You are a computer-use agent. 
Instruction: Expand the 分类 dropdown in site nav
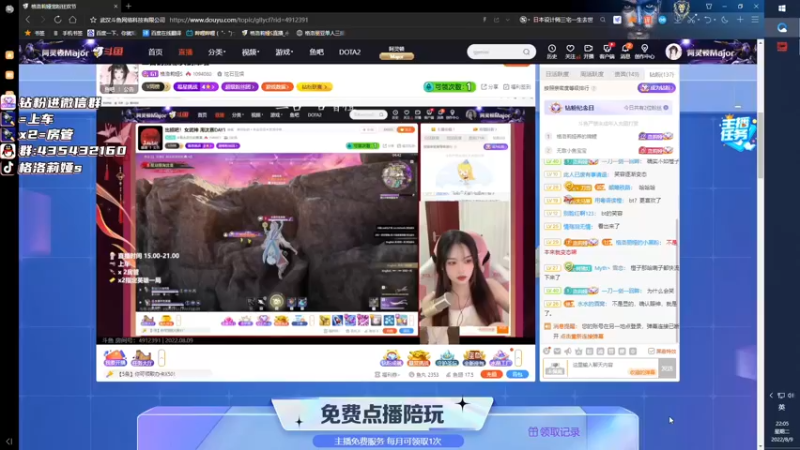tap(217, 52)
